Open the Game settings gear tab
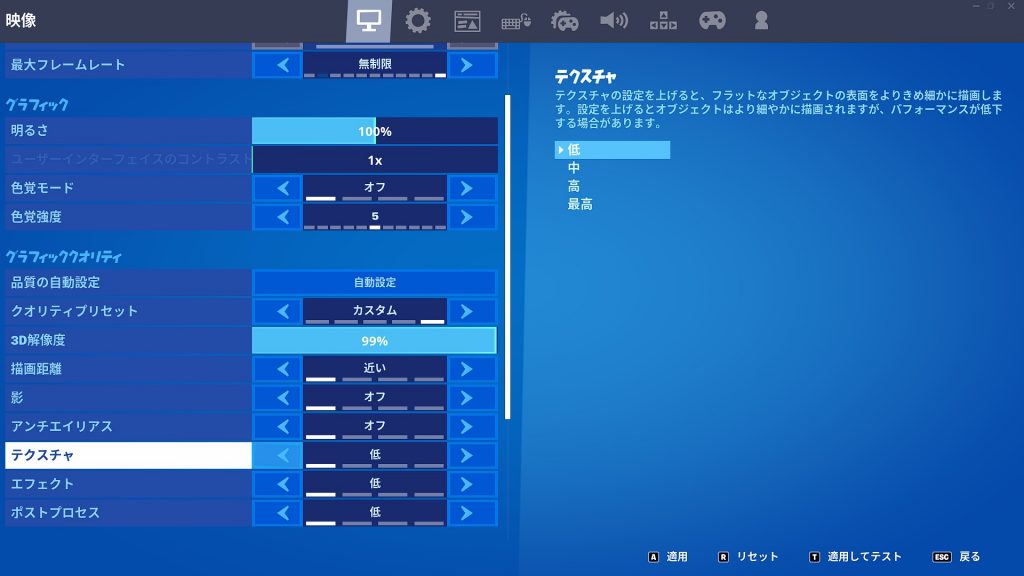This screenshot has width=1024, height=576. point(418,21)
